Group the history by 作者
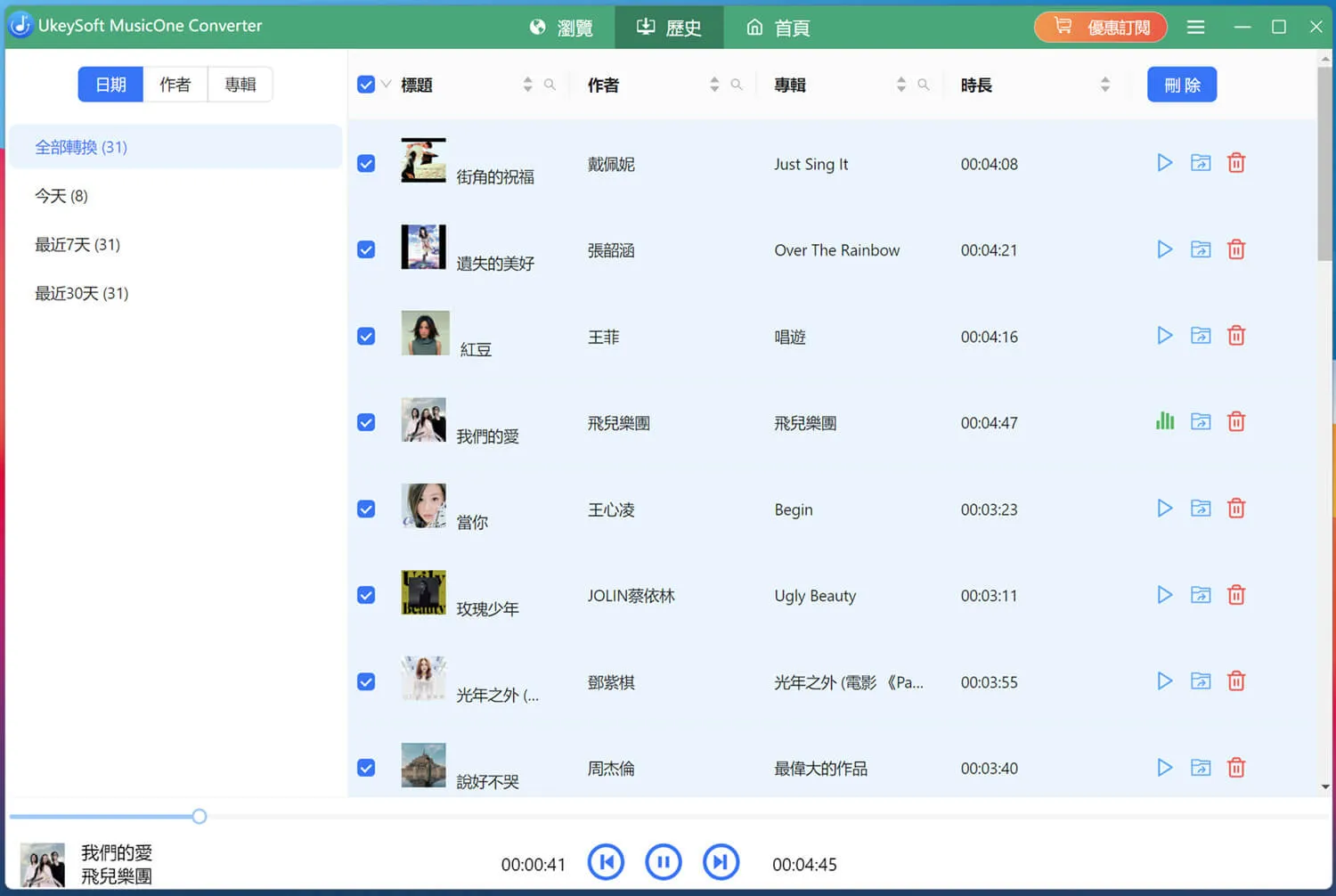Screen dimensions: 1336x896 (175, 85)
